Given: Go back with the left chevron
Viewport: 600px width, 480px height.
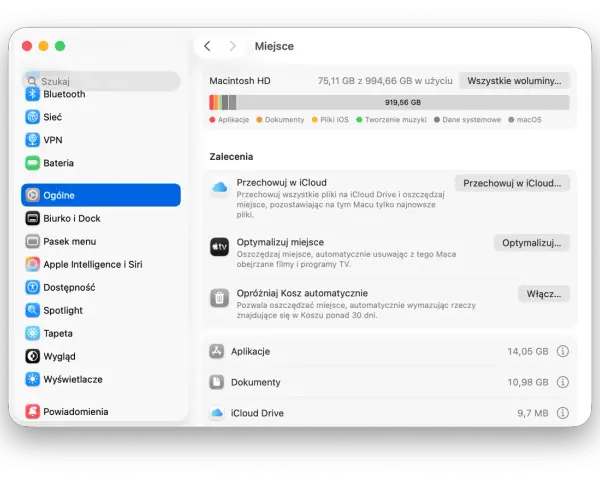Looking at the screenshot, I should pyautogui.click(x=207, y=46).
